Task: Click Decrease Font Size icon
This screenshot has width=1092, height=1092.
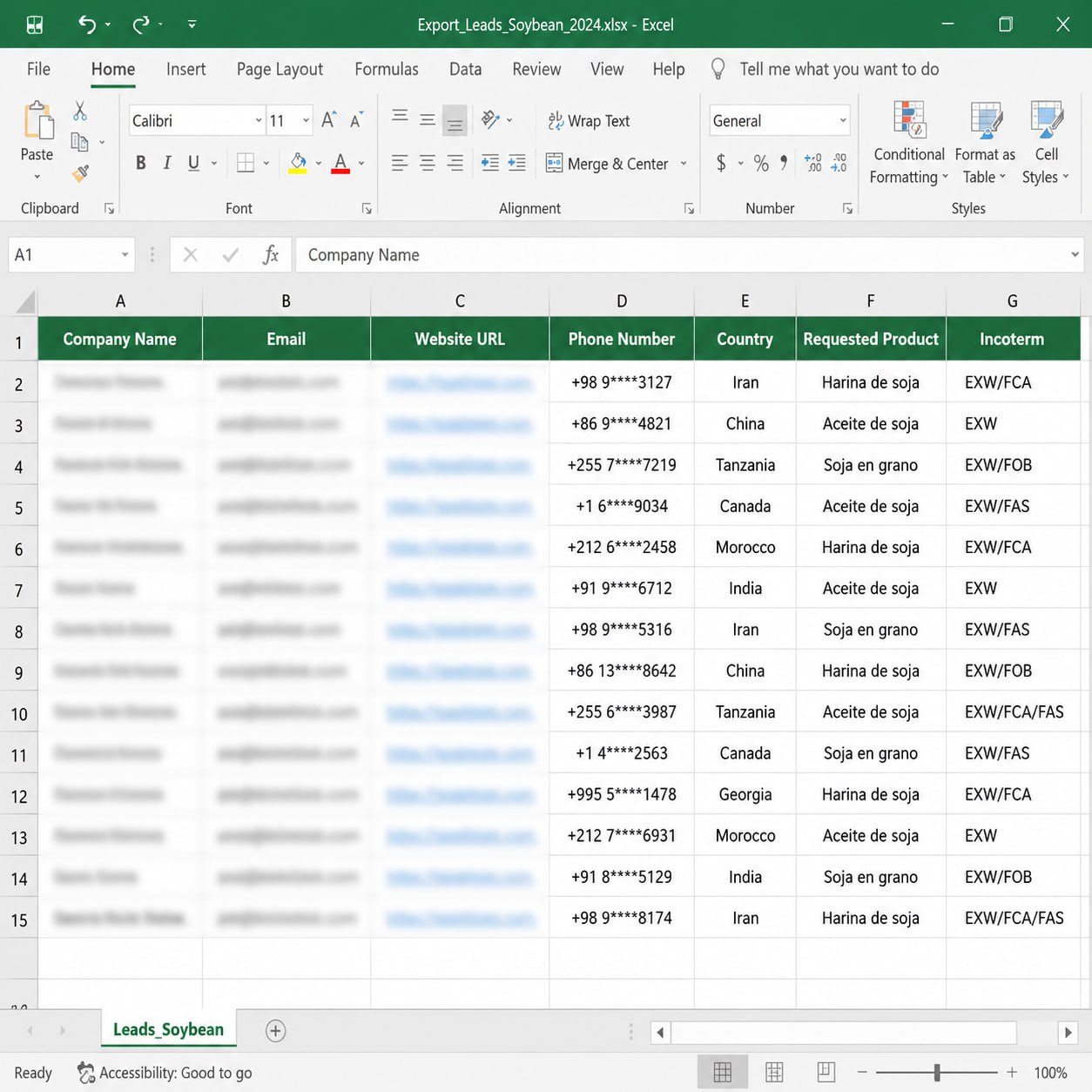Action: [x=356, y=120]
